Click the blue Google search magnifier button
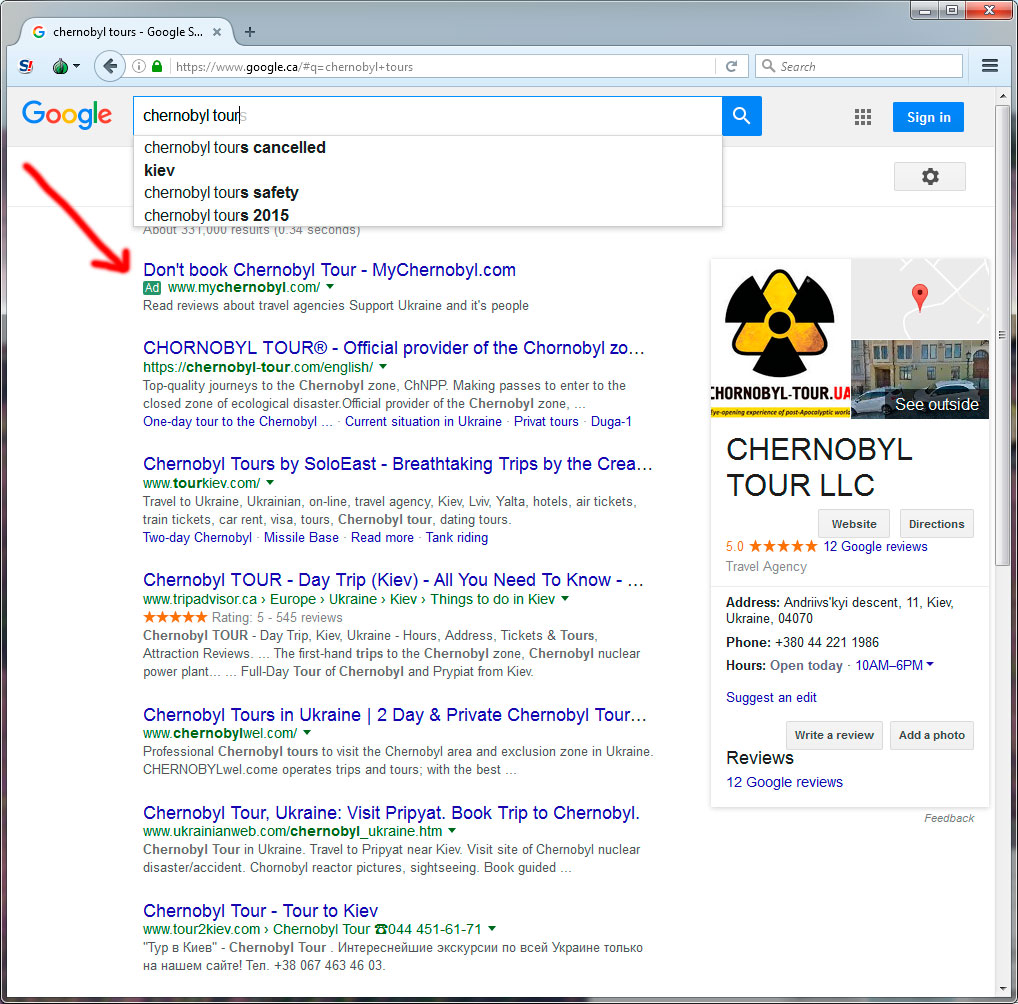The image size is (1018, 1004). point(741,116)
